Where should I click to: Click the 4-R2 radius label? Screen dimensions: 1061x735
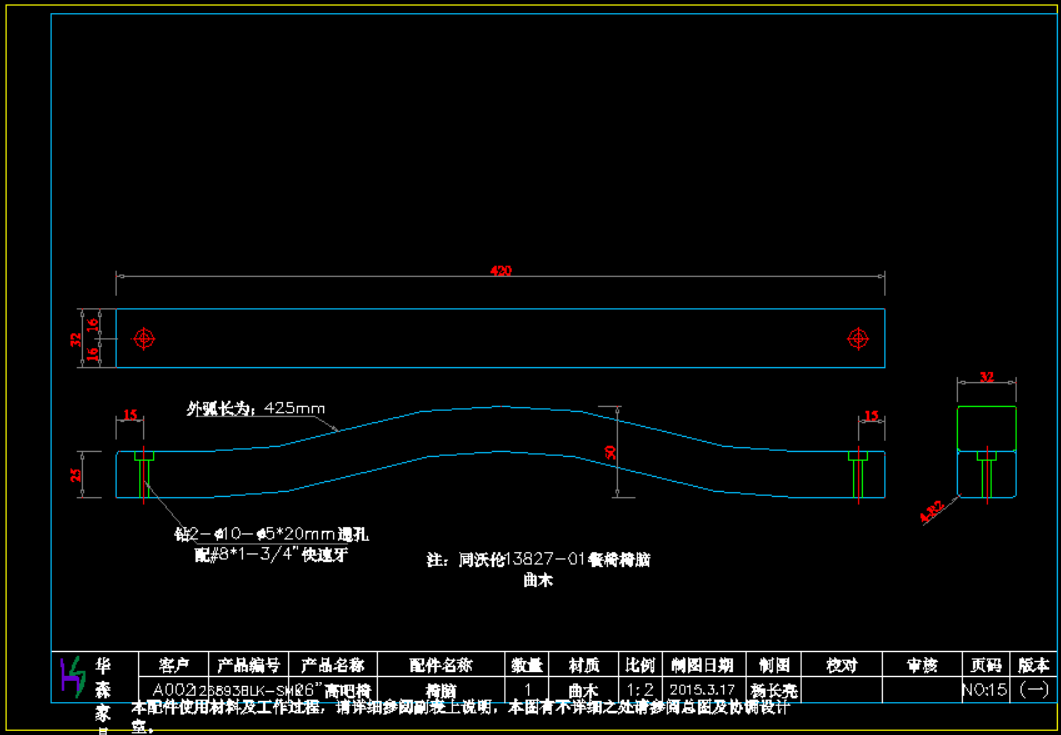tap(931, 513)
